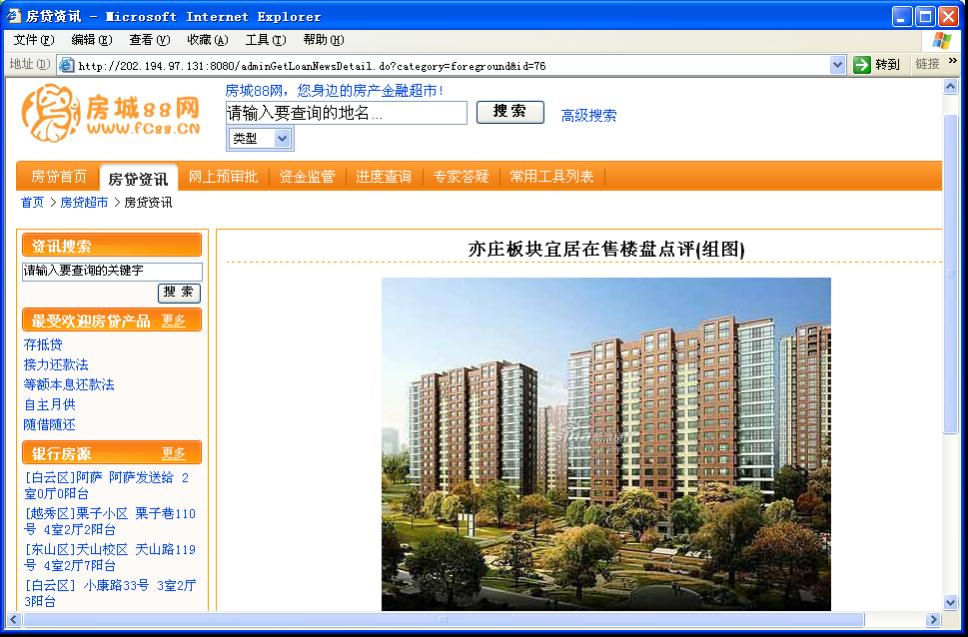Click the 房贷资讯 breadcrumb text

point(148,202)
